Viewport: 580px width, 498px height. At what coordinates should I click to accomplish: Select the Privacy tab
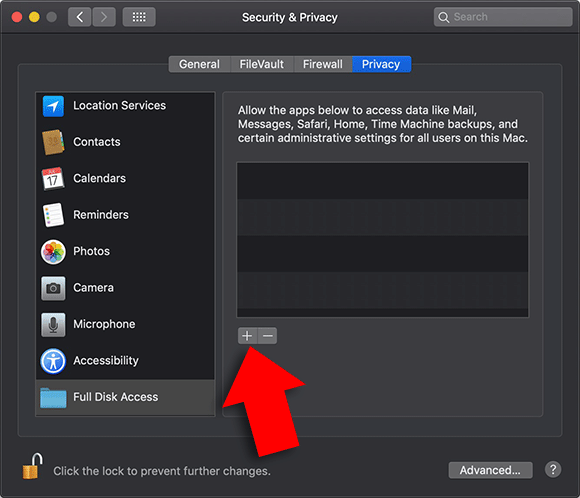click(x=381, y=64)
